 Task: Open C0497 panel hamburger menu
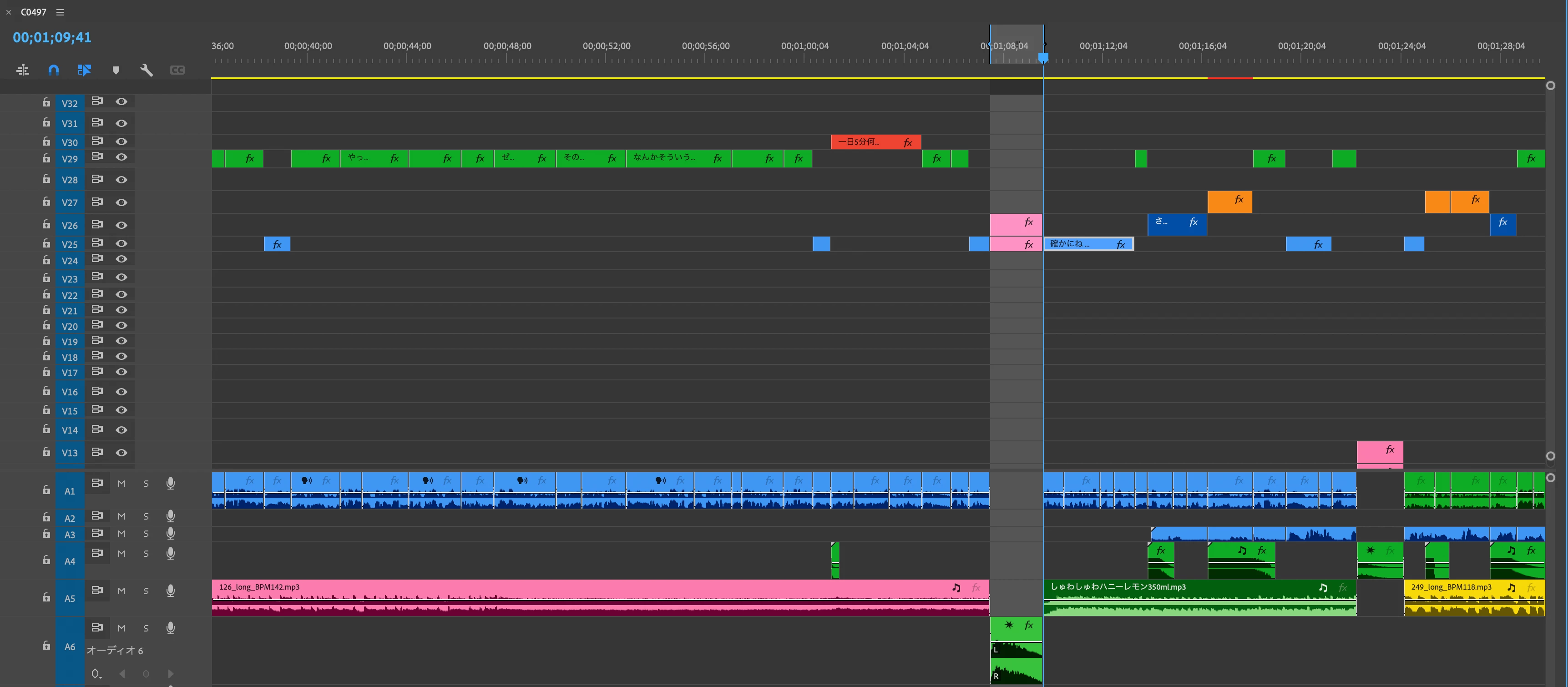coord(60,12)
